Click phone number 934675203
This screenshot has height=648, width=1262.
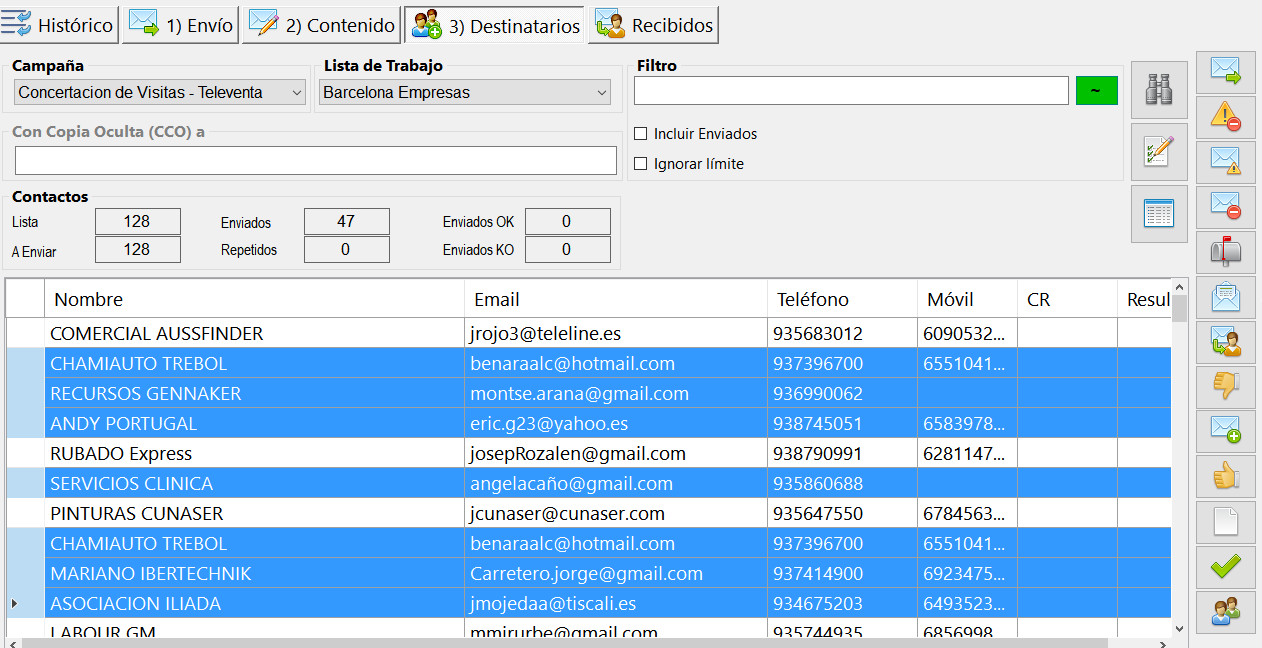pos(818,603)
